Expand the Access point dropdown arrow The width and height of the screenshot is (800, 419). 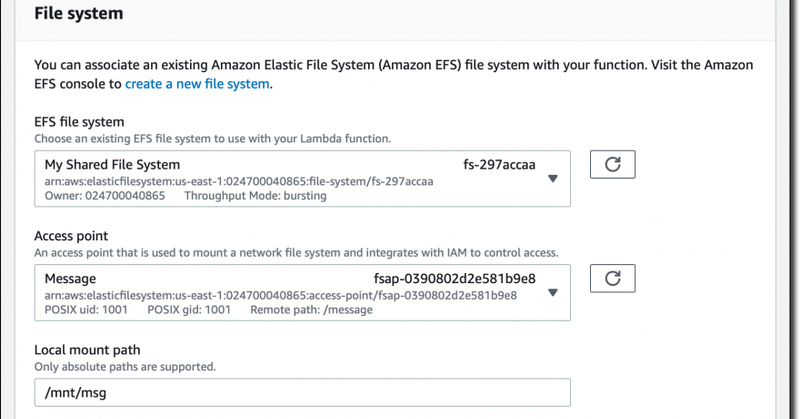click(553, 293)
